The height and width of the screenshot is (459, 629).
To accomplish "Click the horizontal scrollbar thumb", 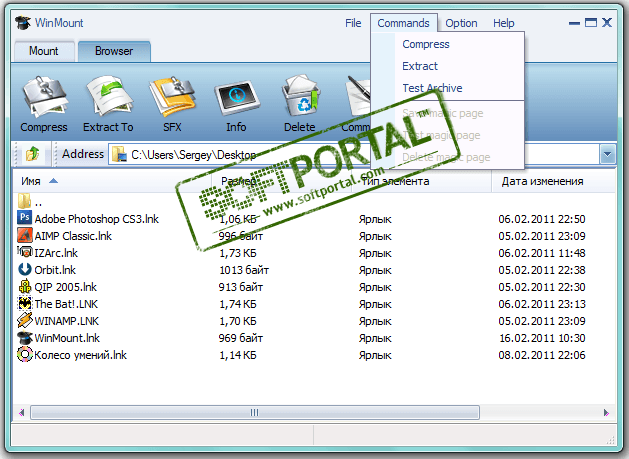I will pos(255,412).
